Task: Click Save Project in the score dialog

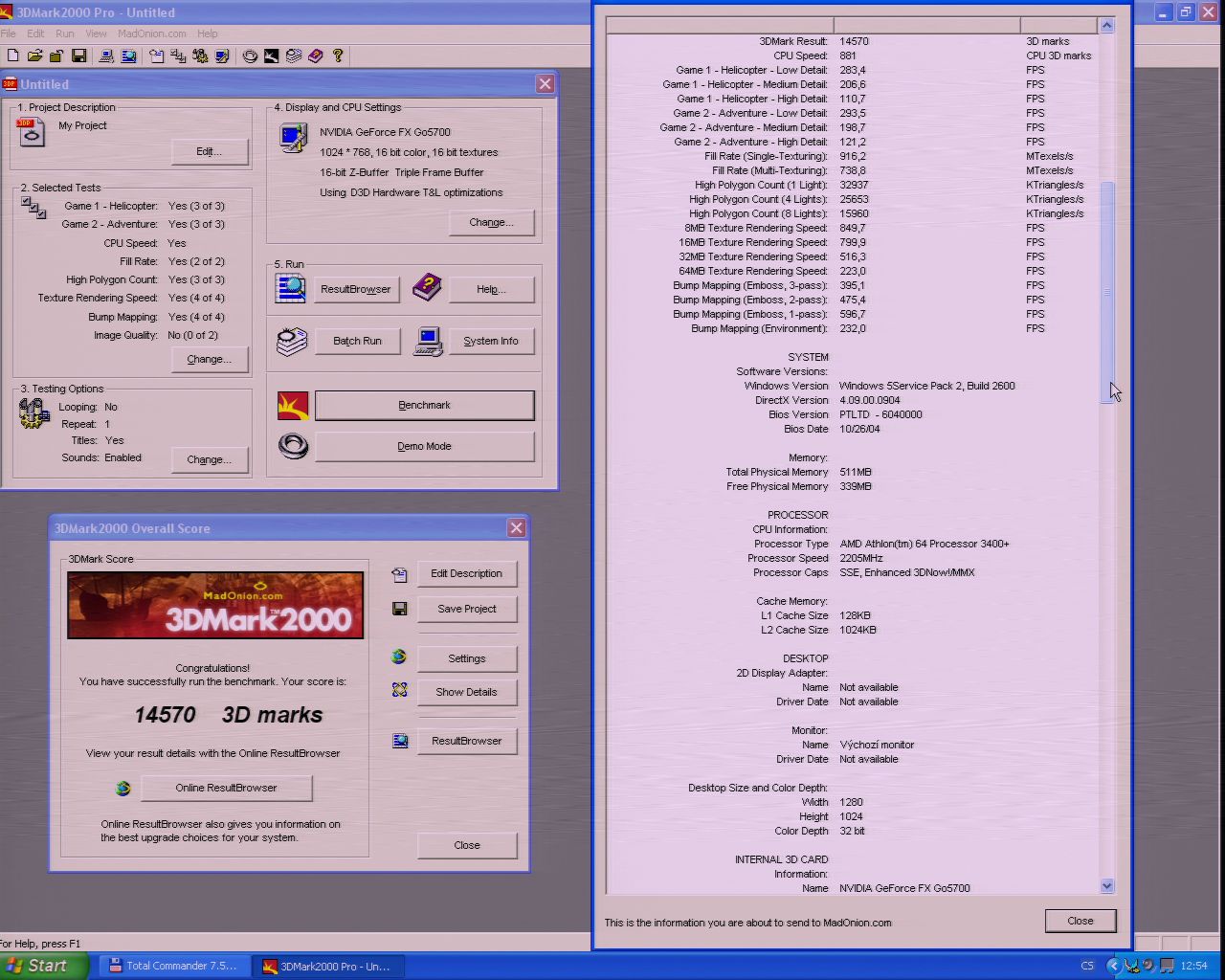Action: point(466,609)
